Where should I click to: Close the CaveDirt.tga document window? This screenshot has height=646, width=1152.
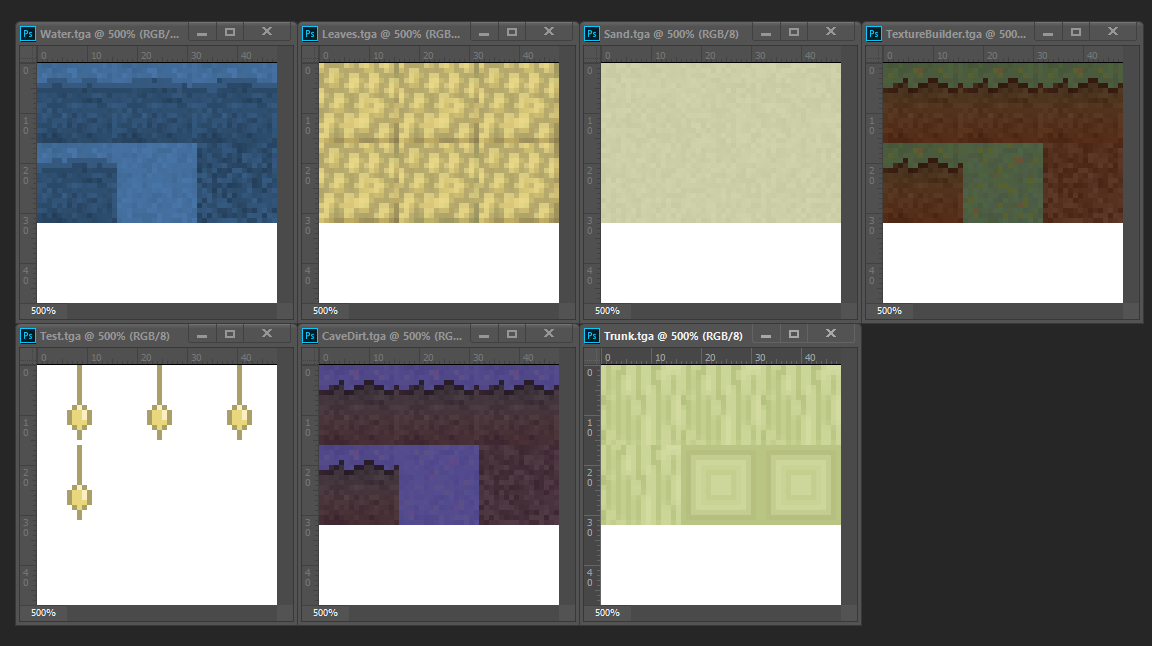(549, 334)
